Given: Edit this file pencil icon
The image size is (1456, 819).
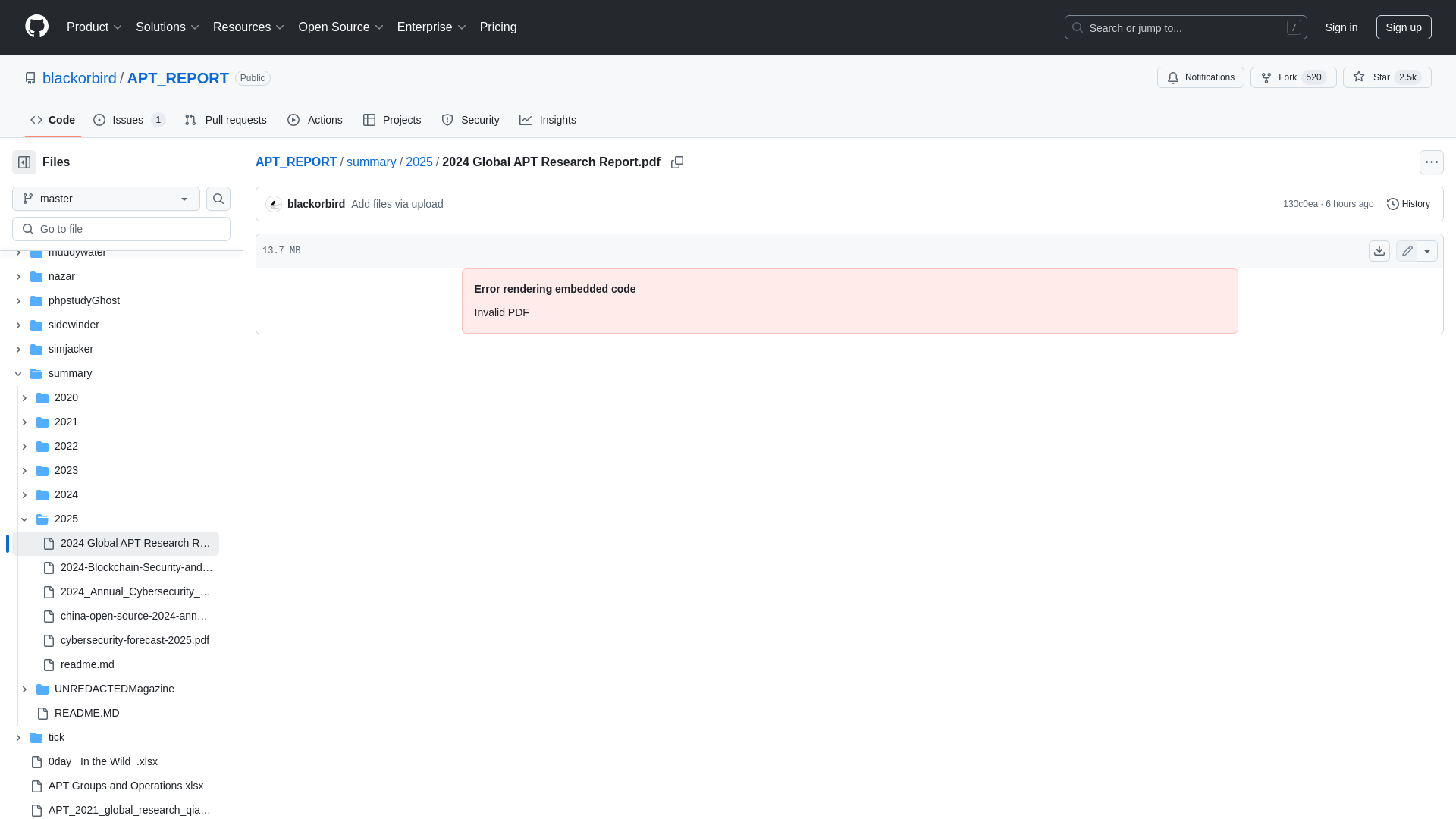Looking at the screenshot, I should (x=1407, y=251).
